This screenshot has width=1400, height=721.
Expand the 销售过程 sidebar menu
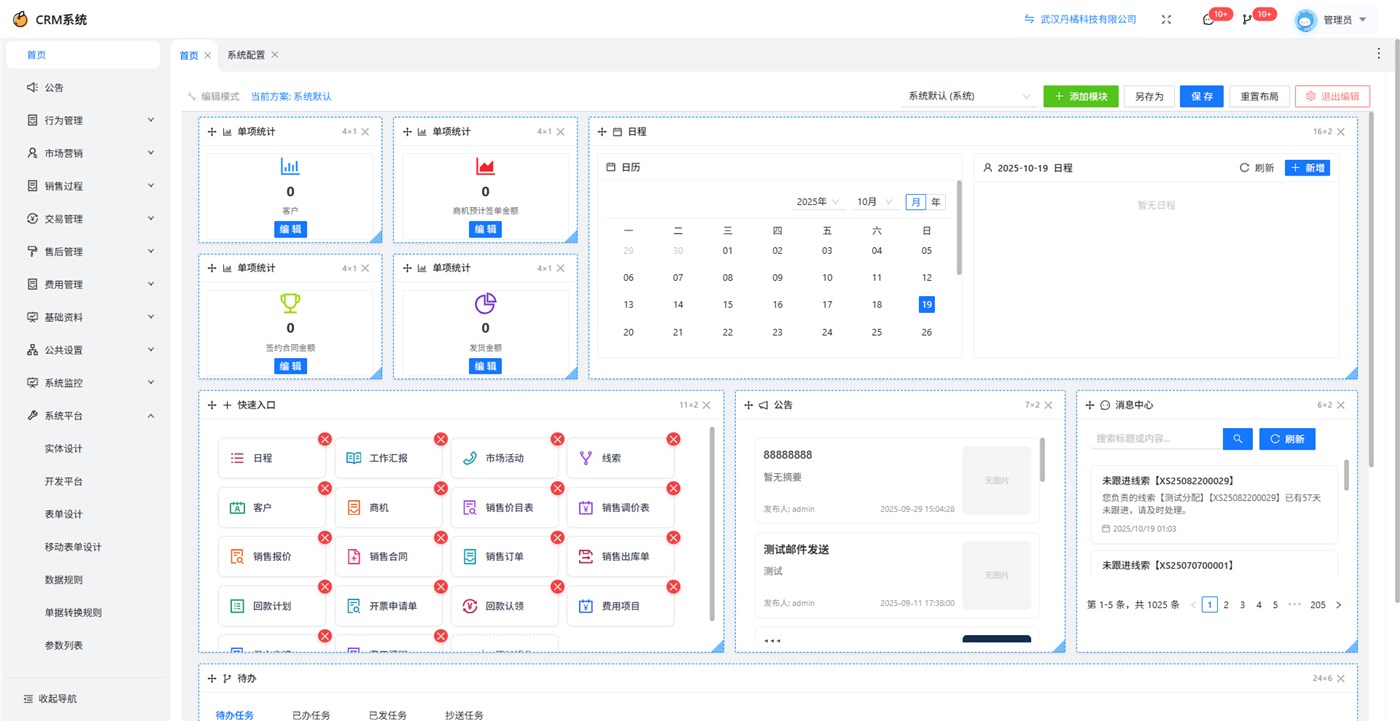click(90, 186)
